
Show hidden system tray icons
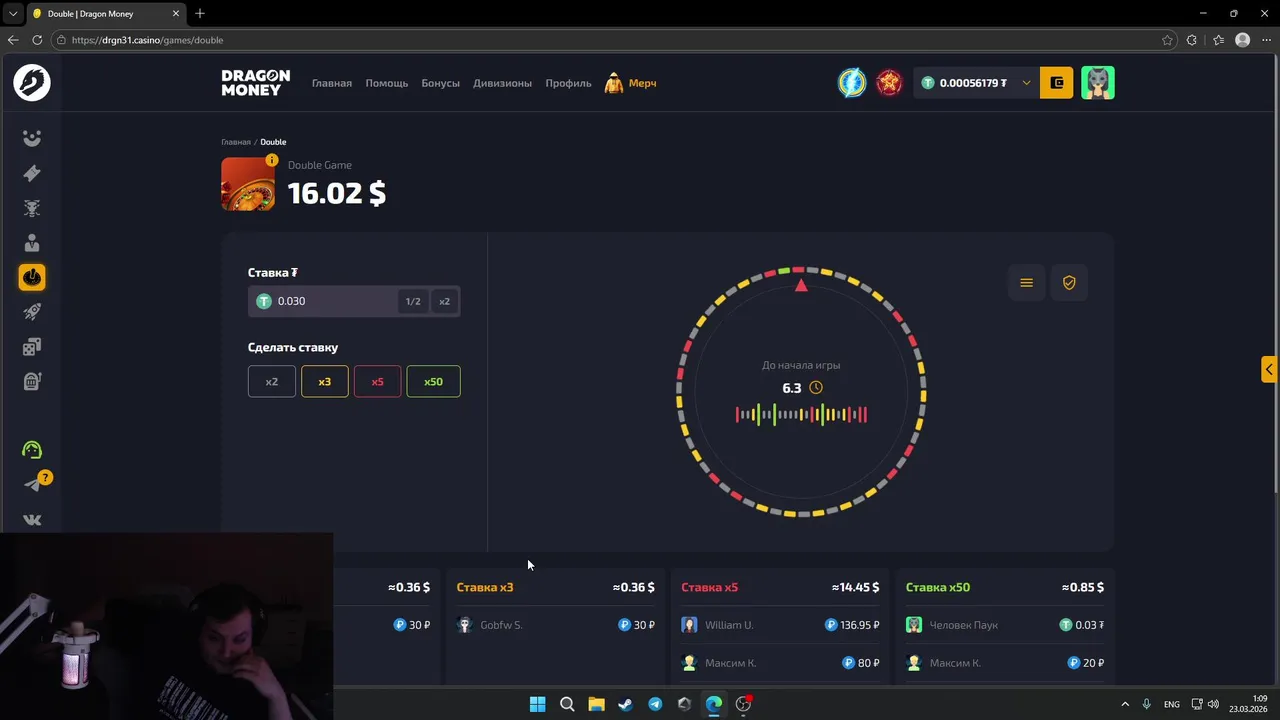tap(1125, 704)
